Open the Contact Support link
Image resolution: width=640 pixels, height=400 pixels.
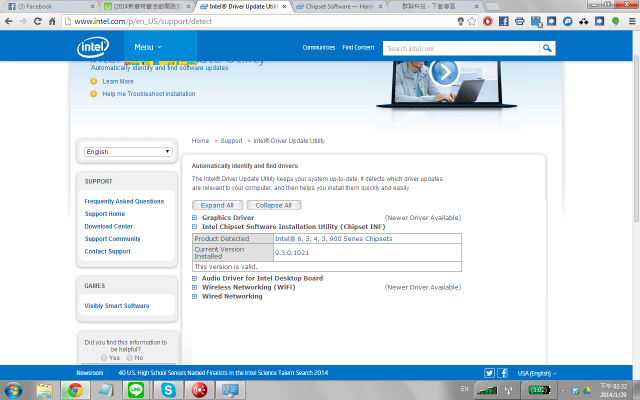107,251
